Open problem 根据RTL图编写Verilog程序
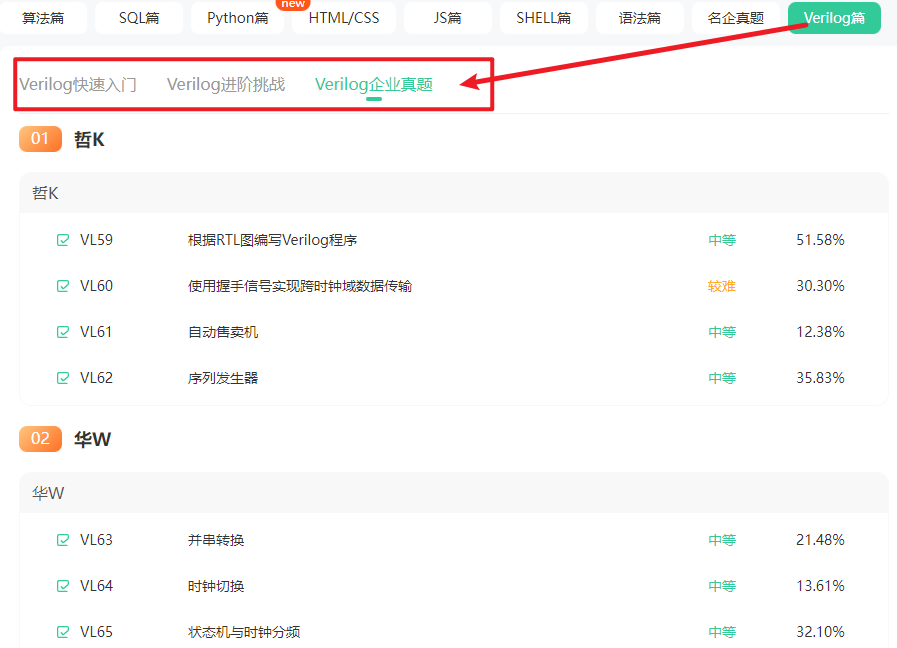The image size is (897, 648). pos(272,240)
